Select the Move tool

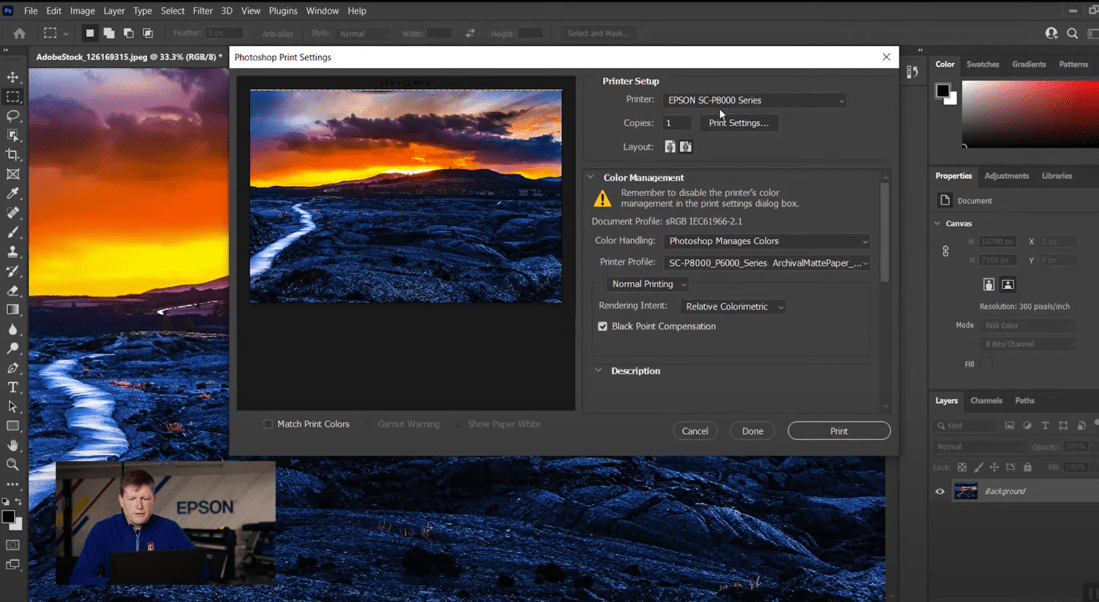pos(13,77)
